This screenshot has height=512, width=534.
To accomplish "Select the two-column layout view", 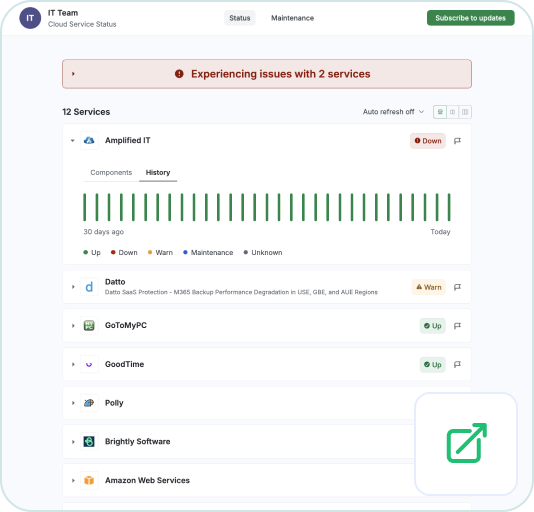I will (452, 112).
